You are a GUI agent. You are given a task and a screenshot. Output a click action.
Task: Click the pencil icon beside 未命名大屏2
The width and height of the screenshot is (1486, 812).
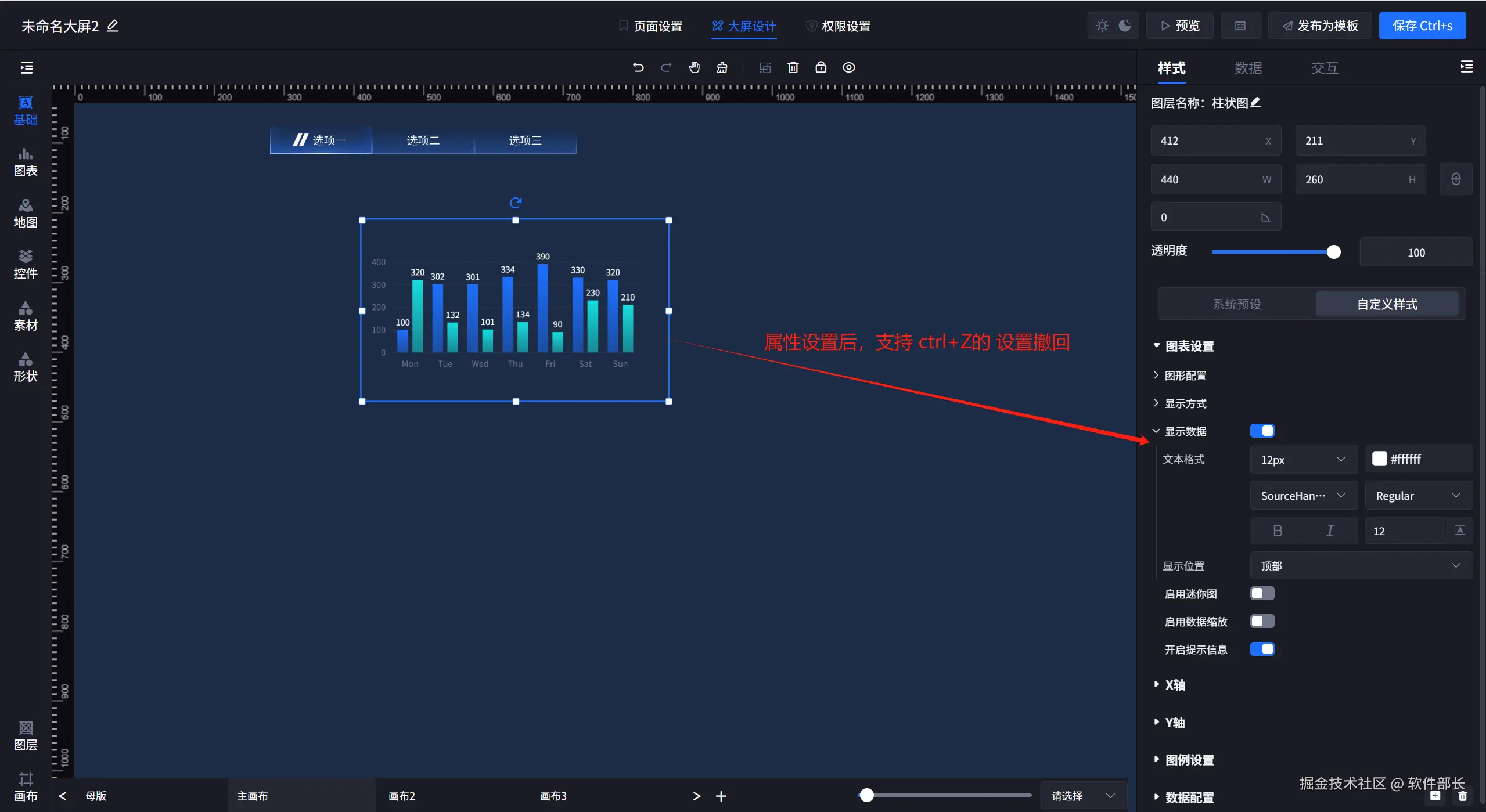(113, 26)
